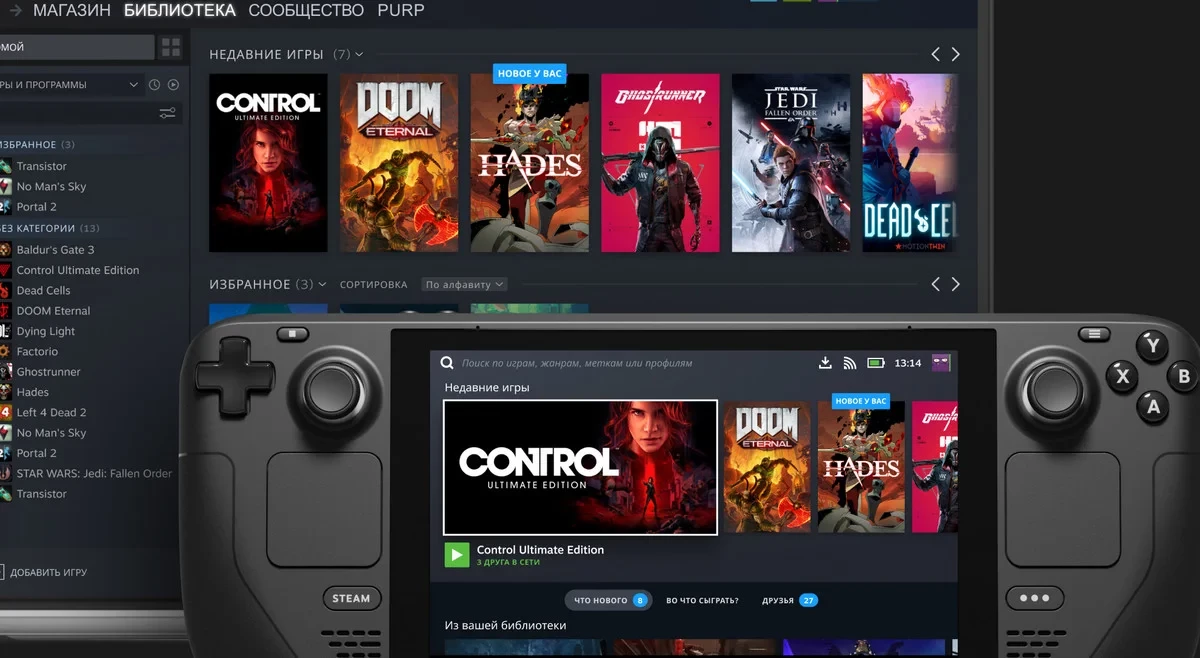
Task: Open the user avatar on the Deck screen
Action: click(x=941, y=362)
